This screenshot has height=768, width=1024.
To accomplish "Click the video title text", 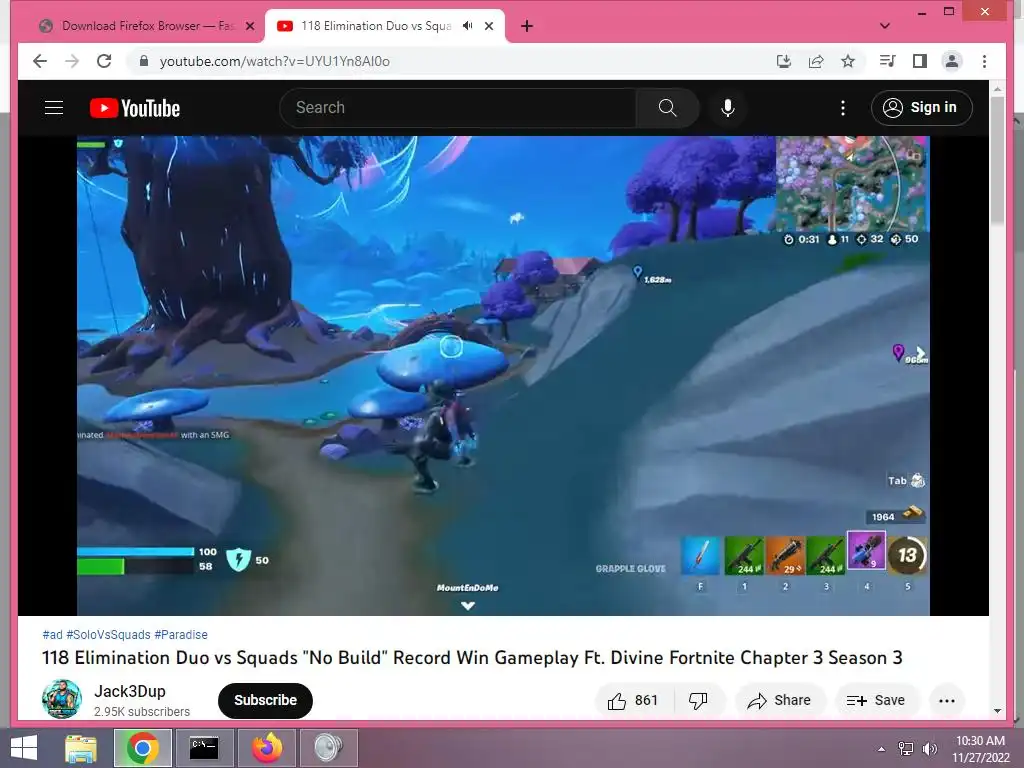I will tap(472, 658).
